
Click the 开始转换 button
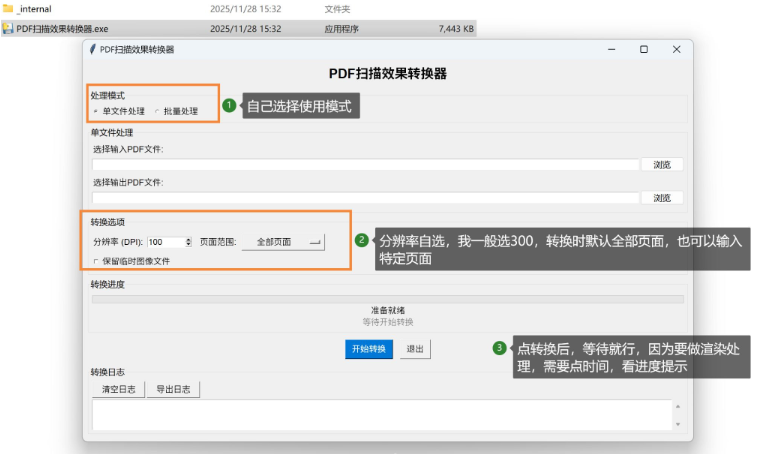click(369, 349)
